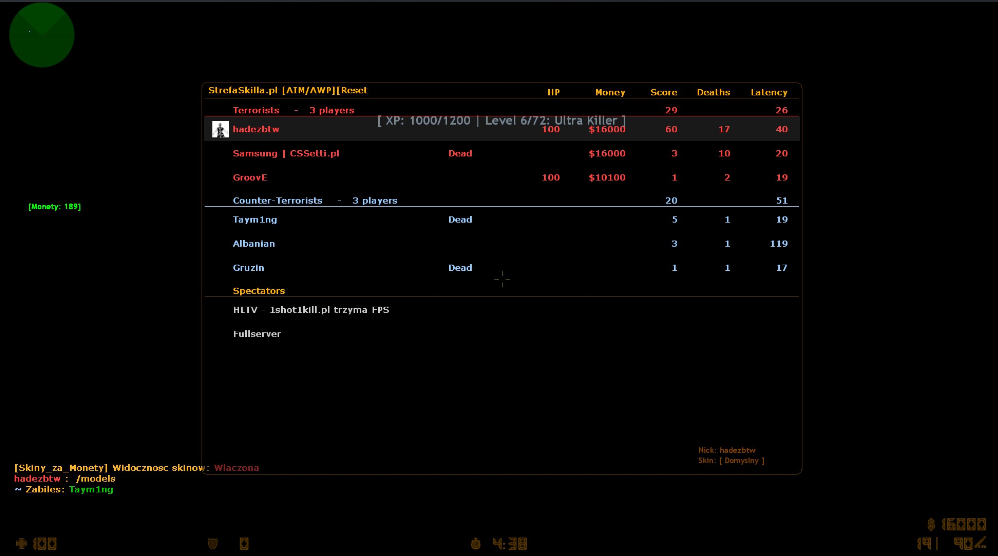Select player Gruzin row
Screen dimensions: 998x556
[502, 268]
